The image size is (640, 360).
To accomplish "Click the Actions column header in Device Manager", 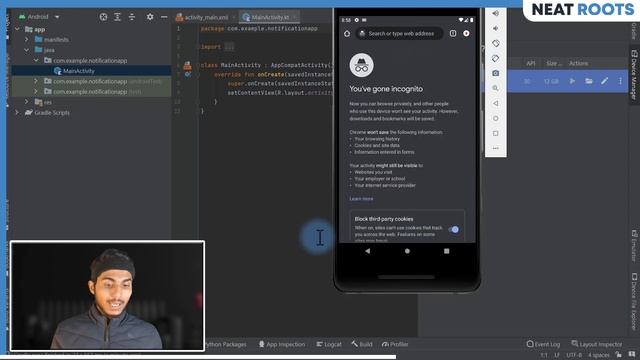I will [x=578, y=63].
